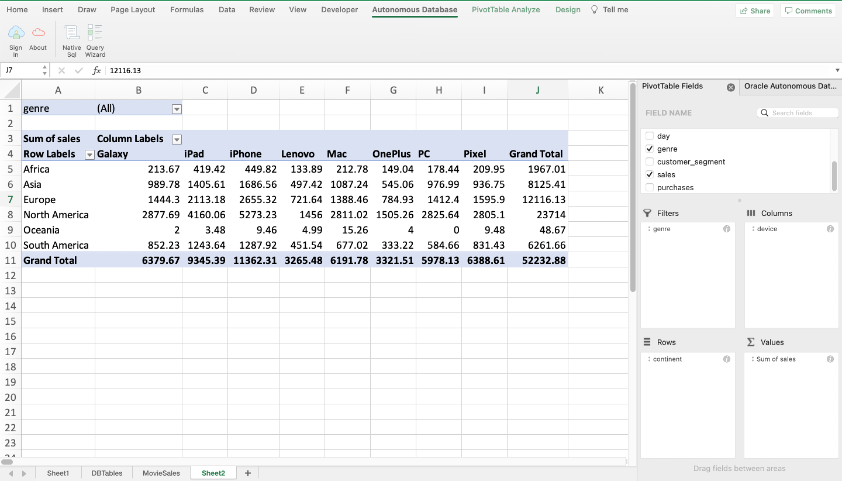Open the Column Labels filter dropdown
This screenshot has height=482, width=842.
click(177, 140)
